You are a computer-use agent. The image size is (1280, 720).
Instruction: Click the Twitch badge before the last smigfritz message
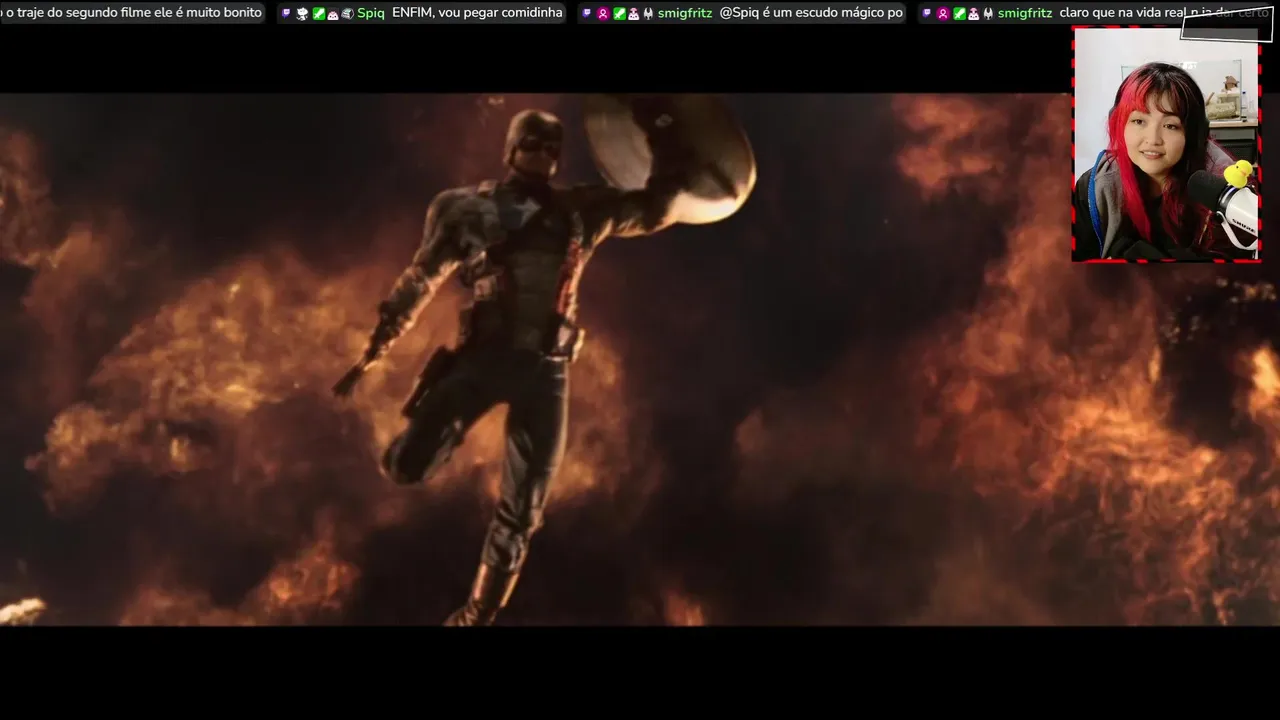tap(926, 13)
